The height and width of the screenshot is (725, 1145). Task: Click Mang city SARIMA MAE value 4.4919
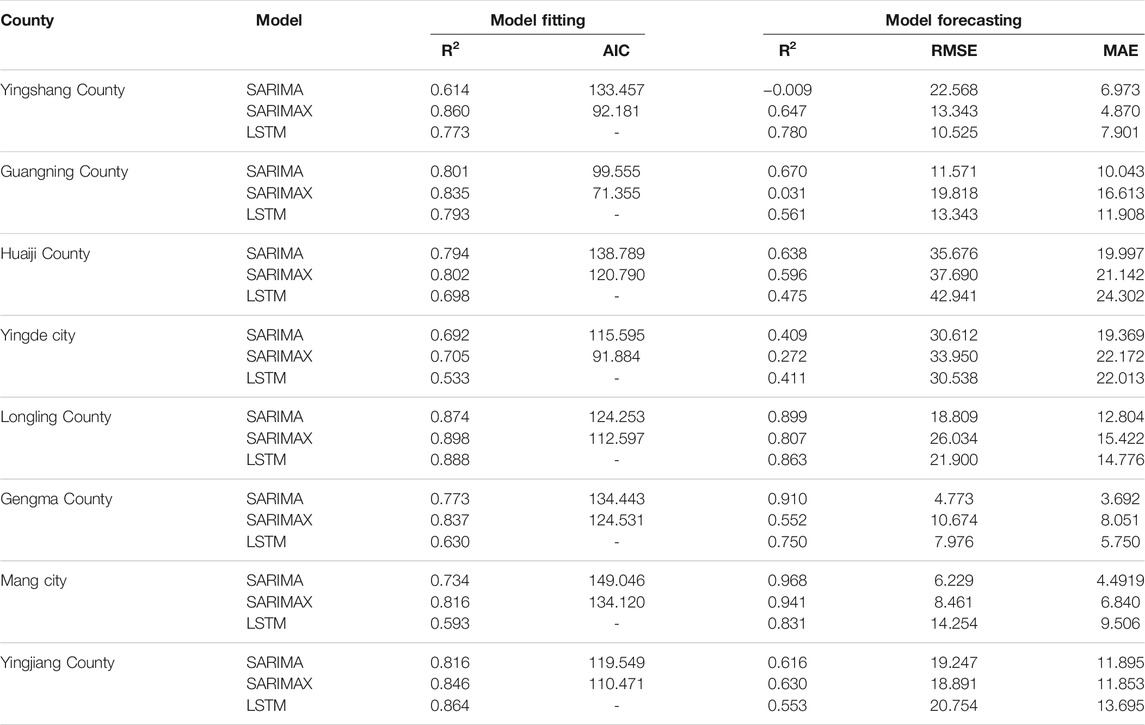[x=1120, y=580]
